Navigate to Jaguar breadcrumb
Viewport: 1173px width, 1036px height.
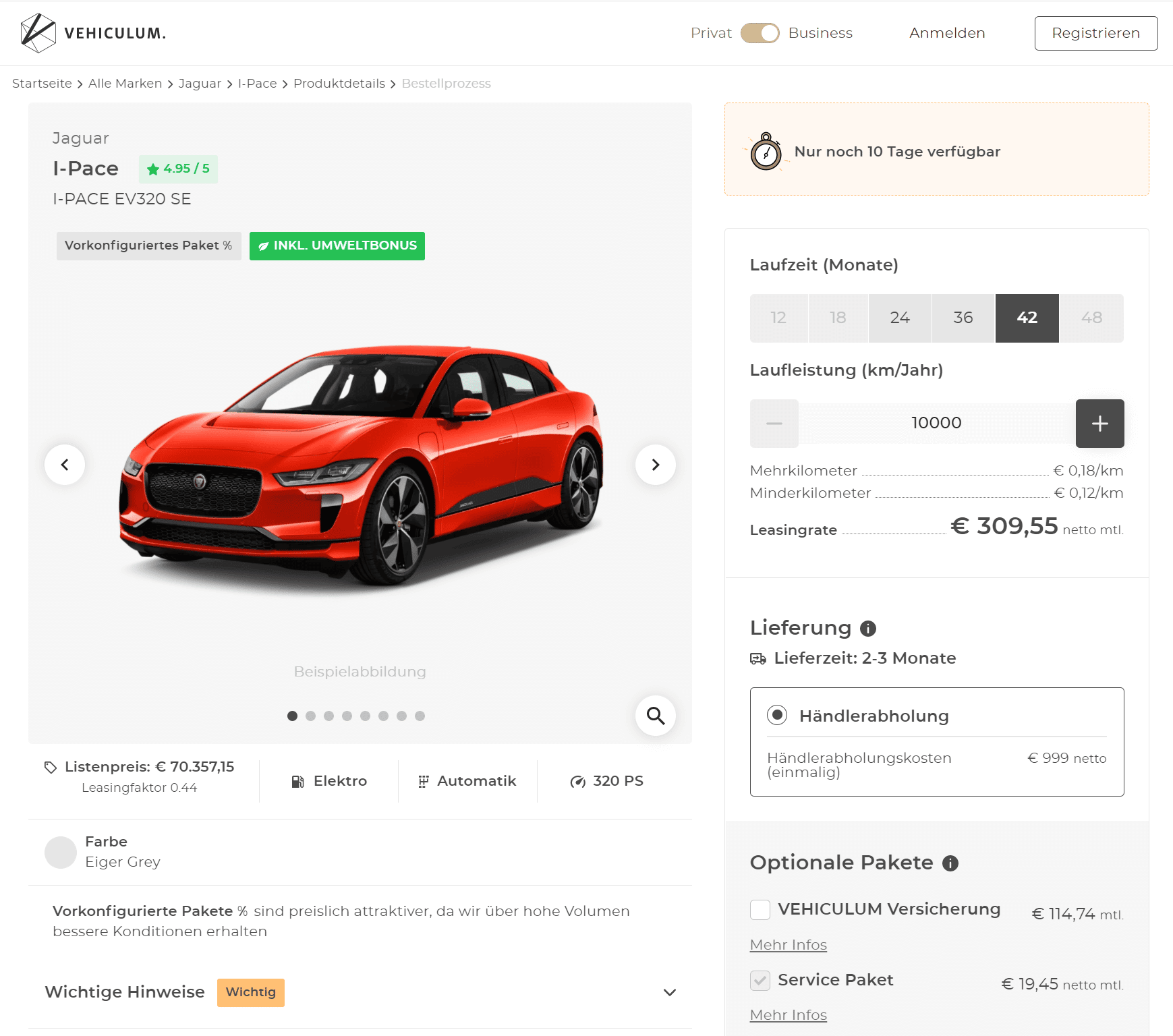[200, 84]
